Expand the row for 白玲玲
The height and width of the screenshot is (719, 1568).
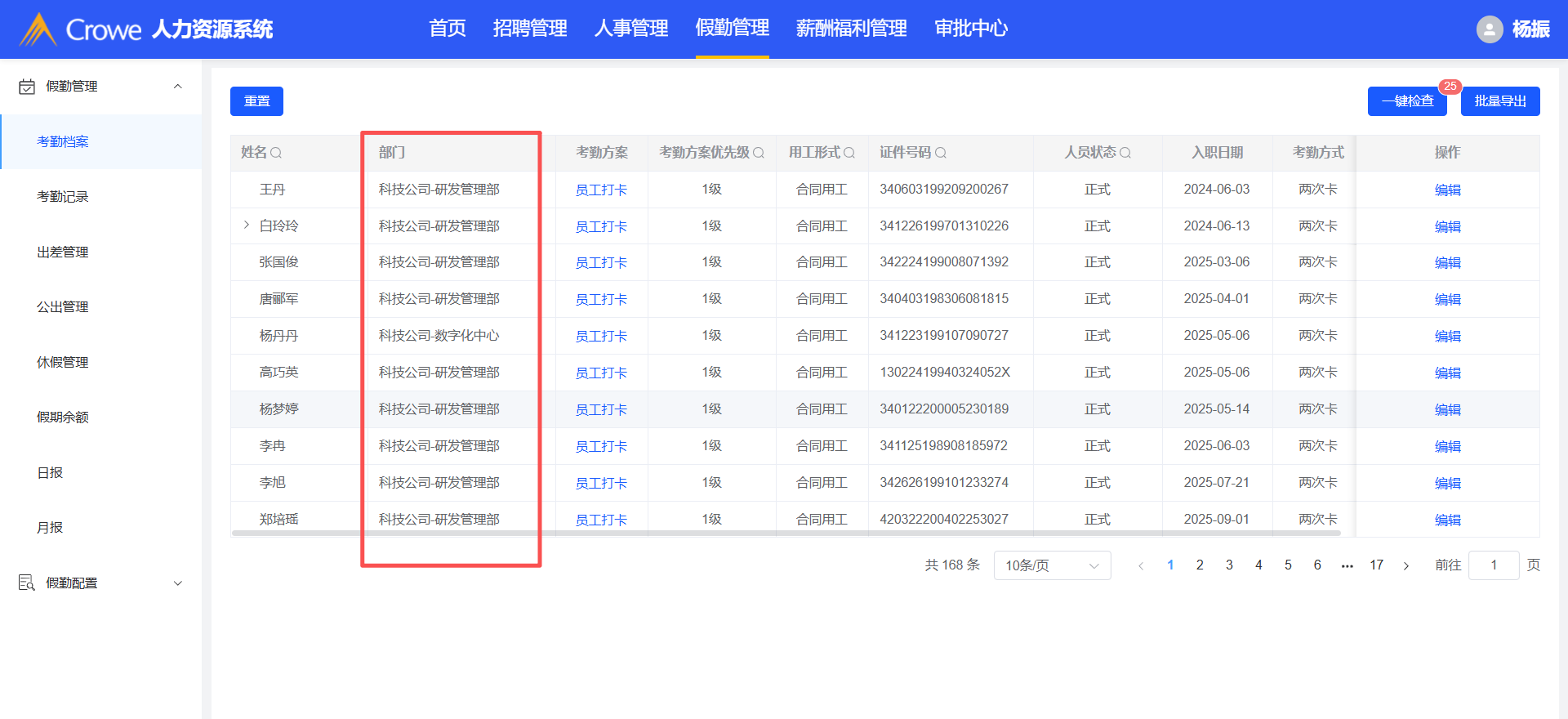(x=247, y=225)
